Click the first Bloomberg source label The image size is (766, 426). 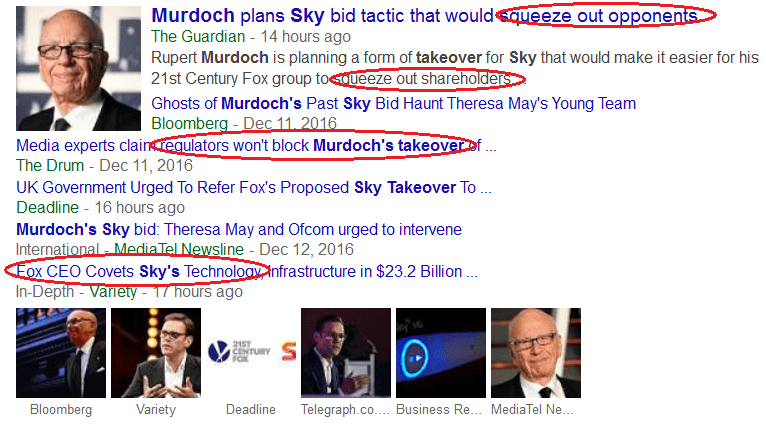190,123
